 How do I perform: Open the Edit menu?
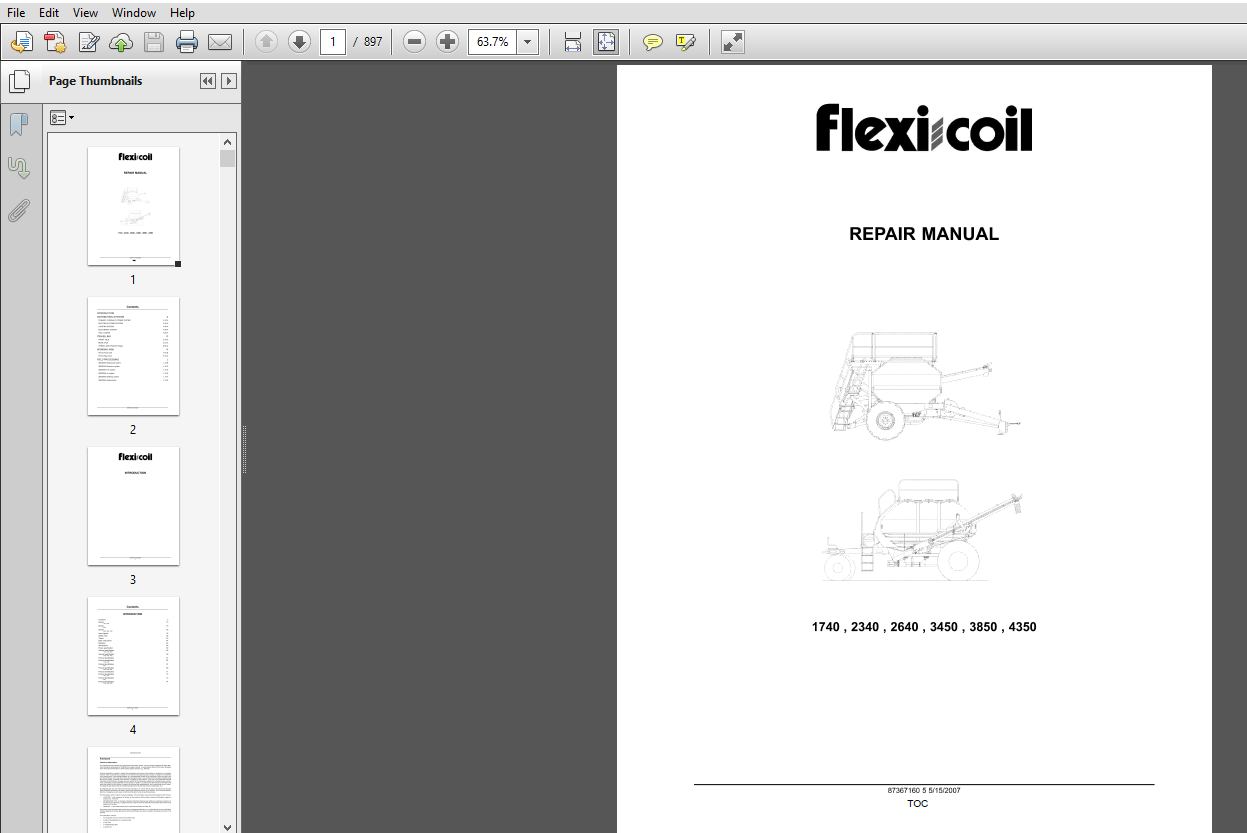(49, 13)
